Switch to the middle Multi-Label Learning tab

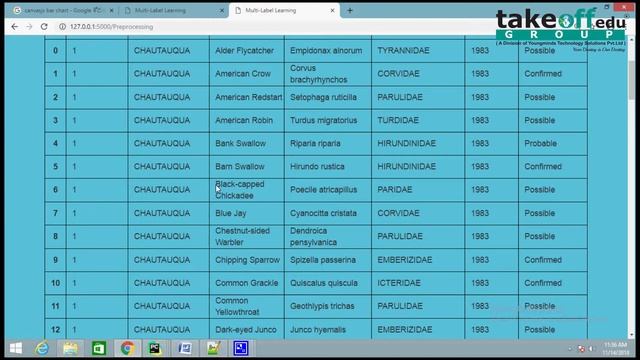[x=173, y=11]
